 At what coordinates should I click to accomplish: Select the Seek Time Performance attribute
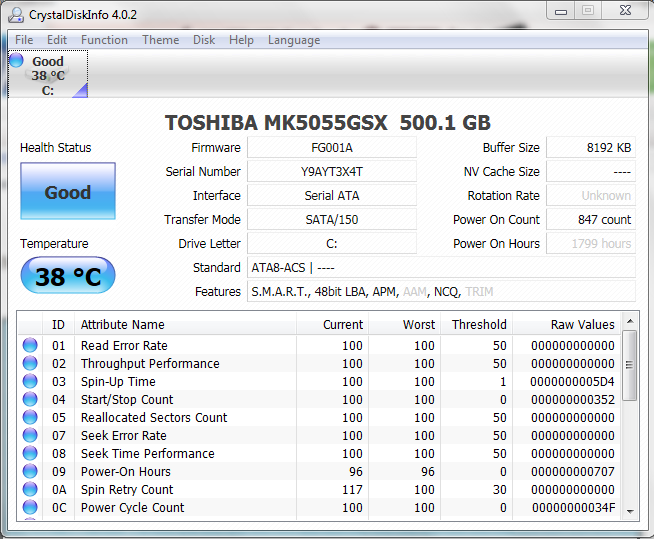(x=148, y=453)
